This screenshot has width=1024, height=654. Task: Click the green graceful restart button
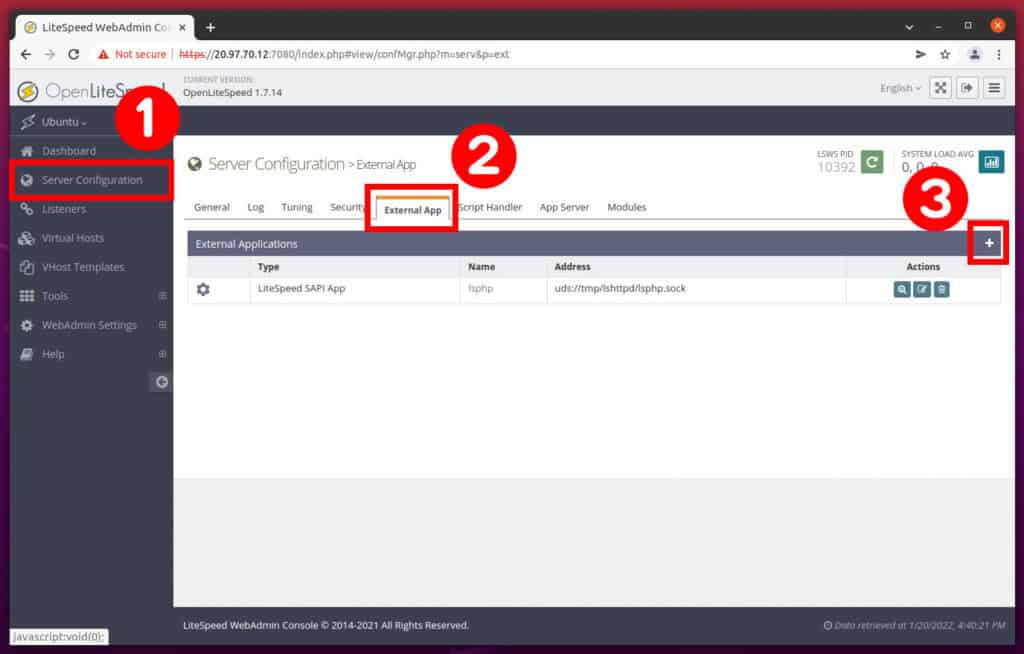[872, 162]
